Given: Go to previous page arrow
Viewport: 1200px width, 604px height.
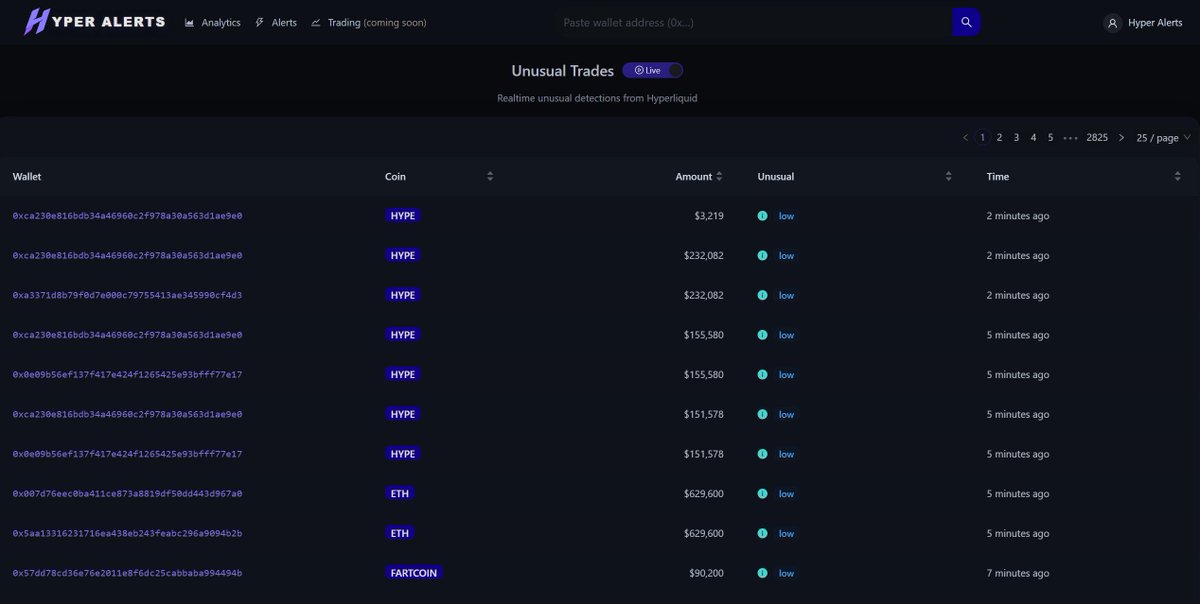Looking at the screenshot, I should click(965, 137).
